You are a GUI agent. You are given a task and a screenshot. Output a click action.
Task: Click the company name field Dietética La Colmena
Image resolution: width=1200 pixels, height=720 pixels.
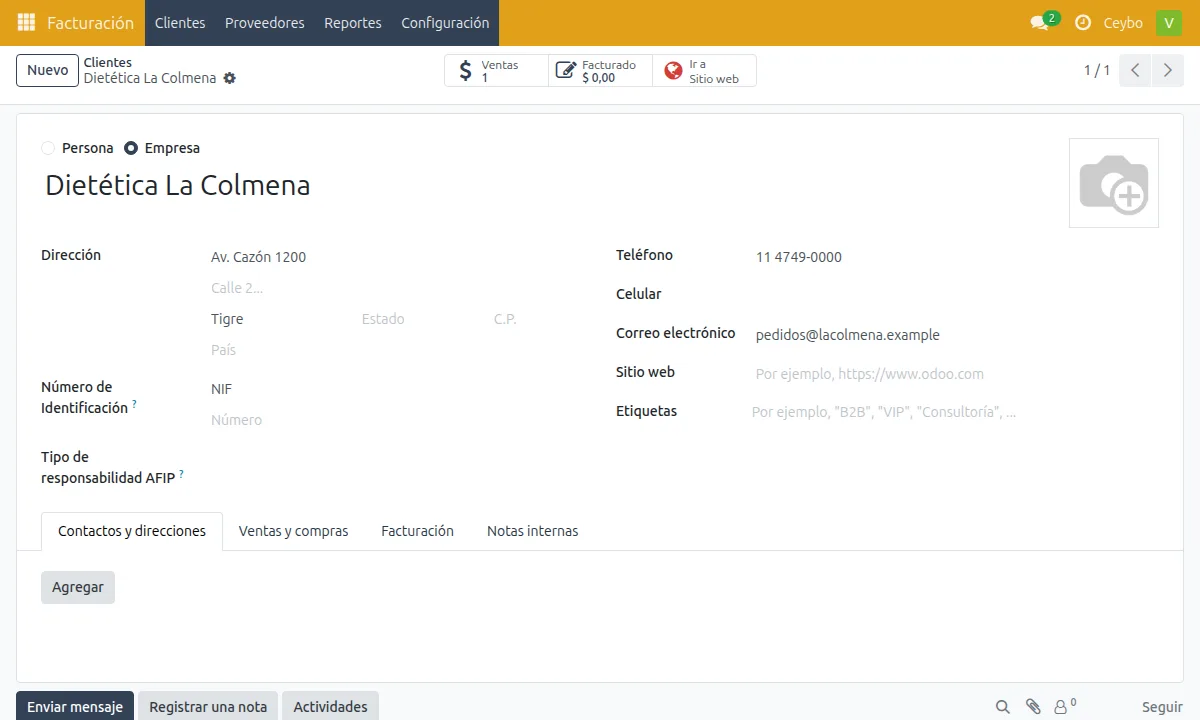545,185
